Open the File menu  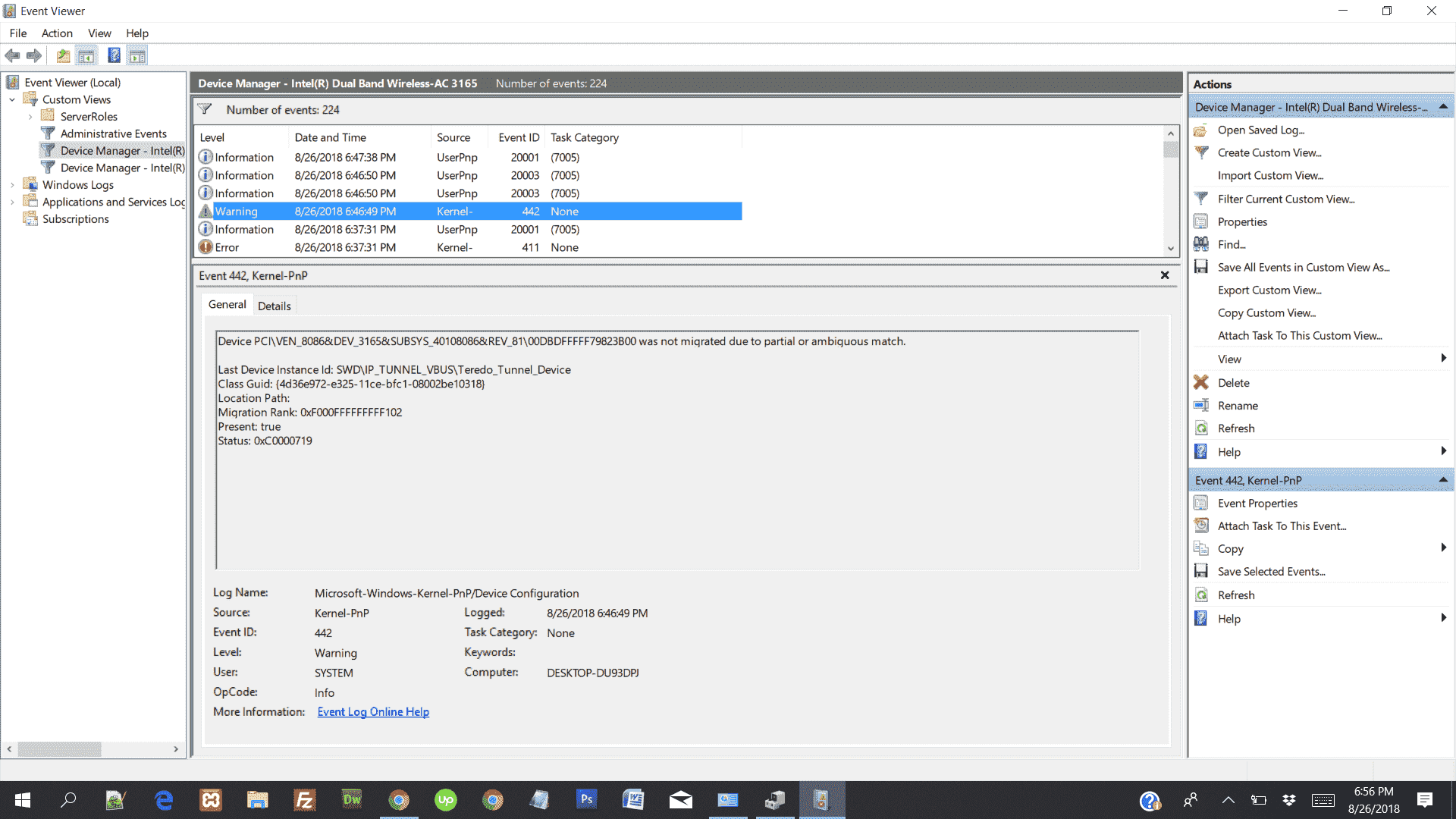[x=18, y=33]
